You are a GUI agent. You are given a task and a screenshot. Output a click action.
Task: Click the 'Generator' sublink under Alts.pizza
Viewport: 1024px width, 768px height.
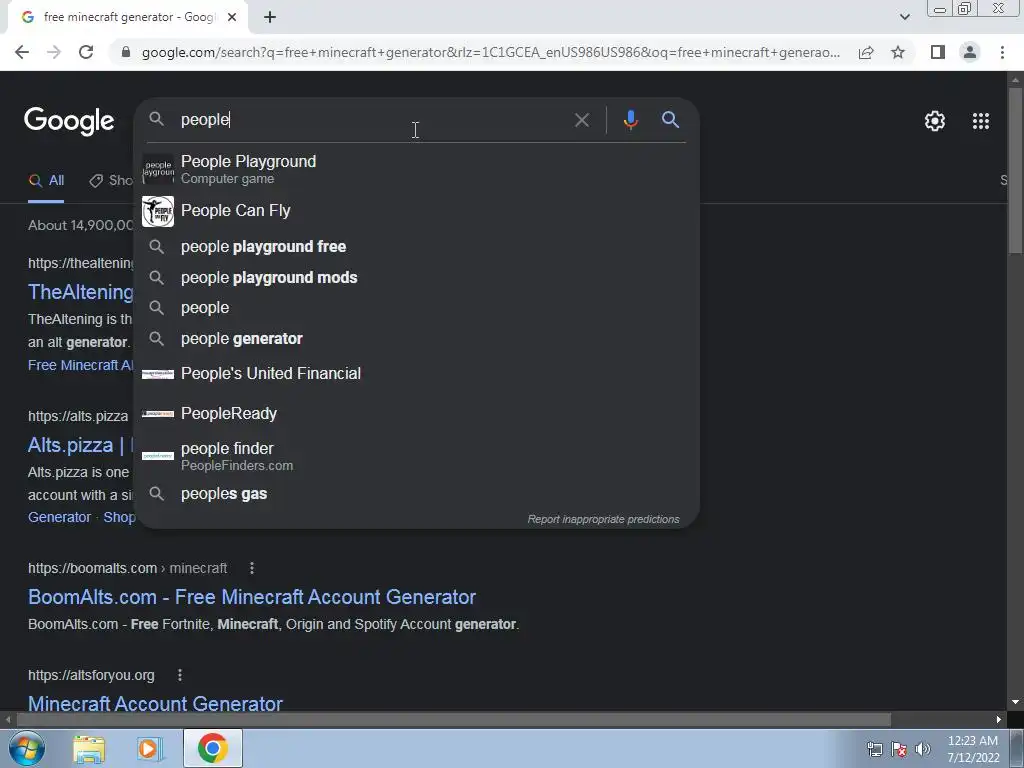coord(59,517)
